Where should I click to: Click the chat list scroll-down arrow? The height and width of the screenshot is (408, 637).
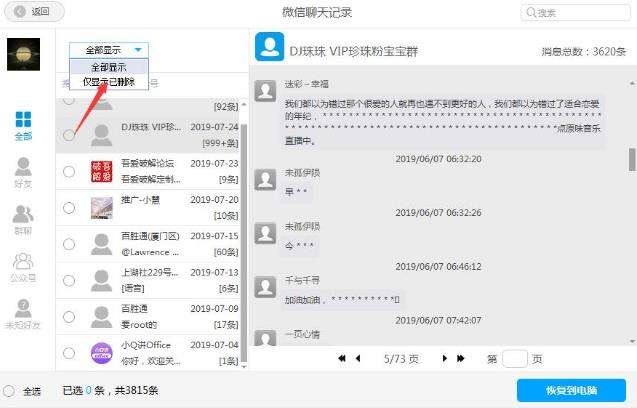(244, 367)
